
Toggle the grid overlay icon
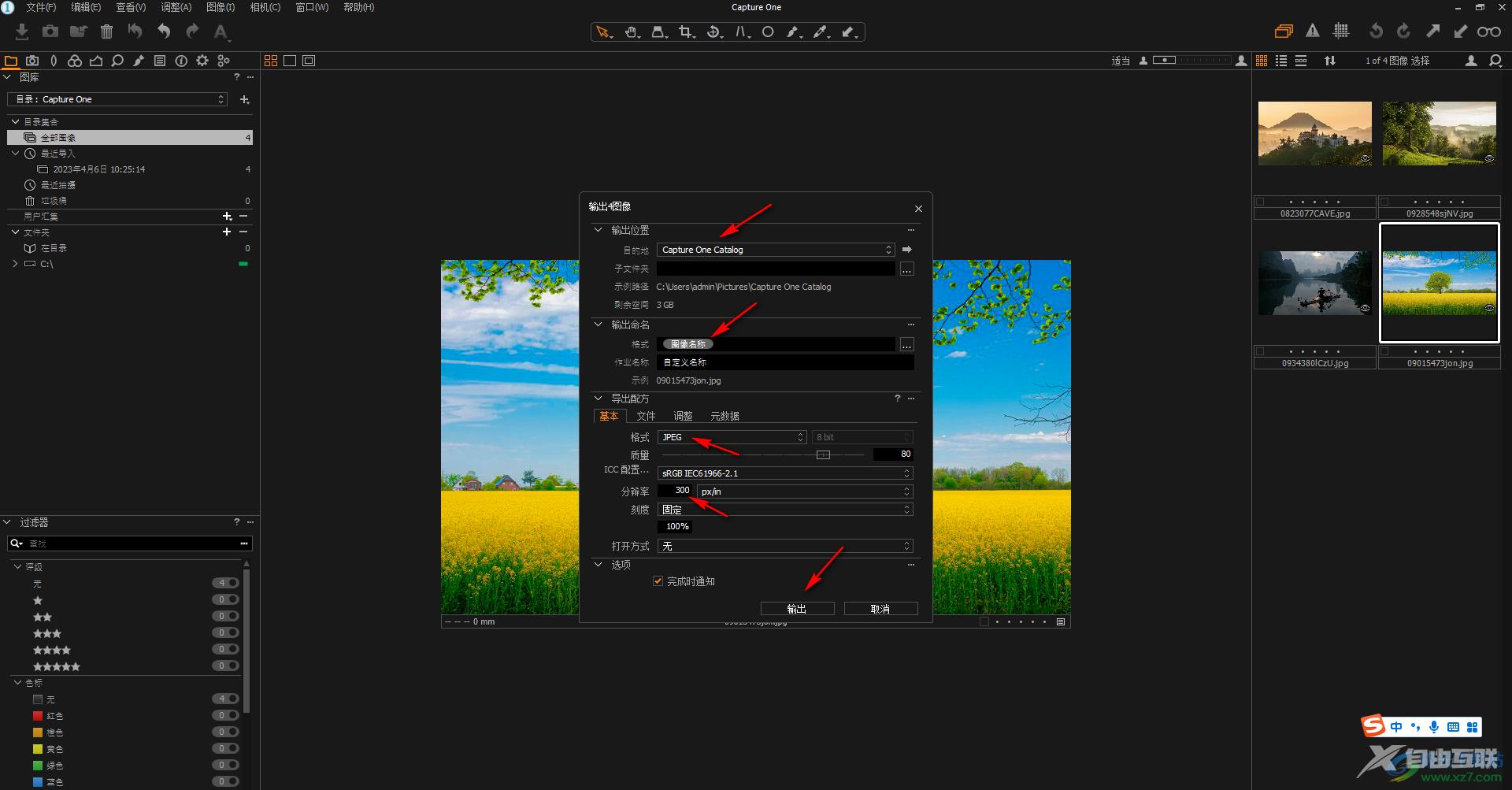click(1341, 31)
